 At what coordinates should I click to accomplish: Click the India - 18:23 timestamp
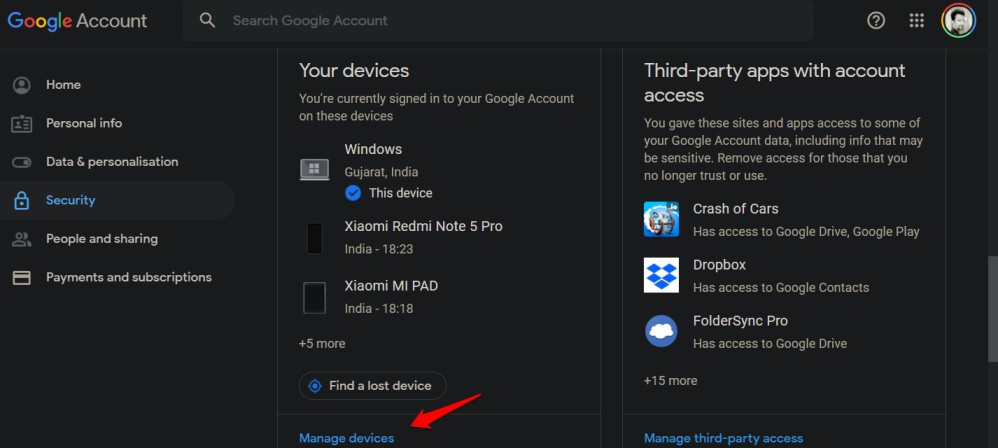pos(379,249)
